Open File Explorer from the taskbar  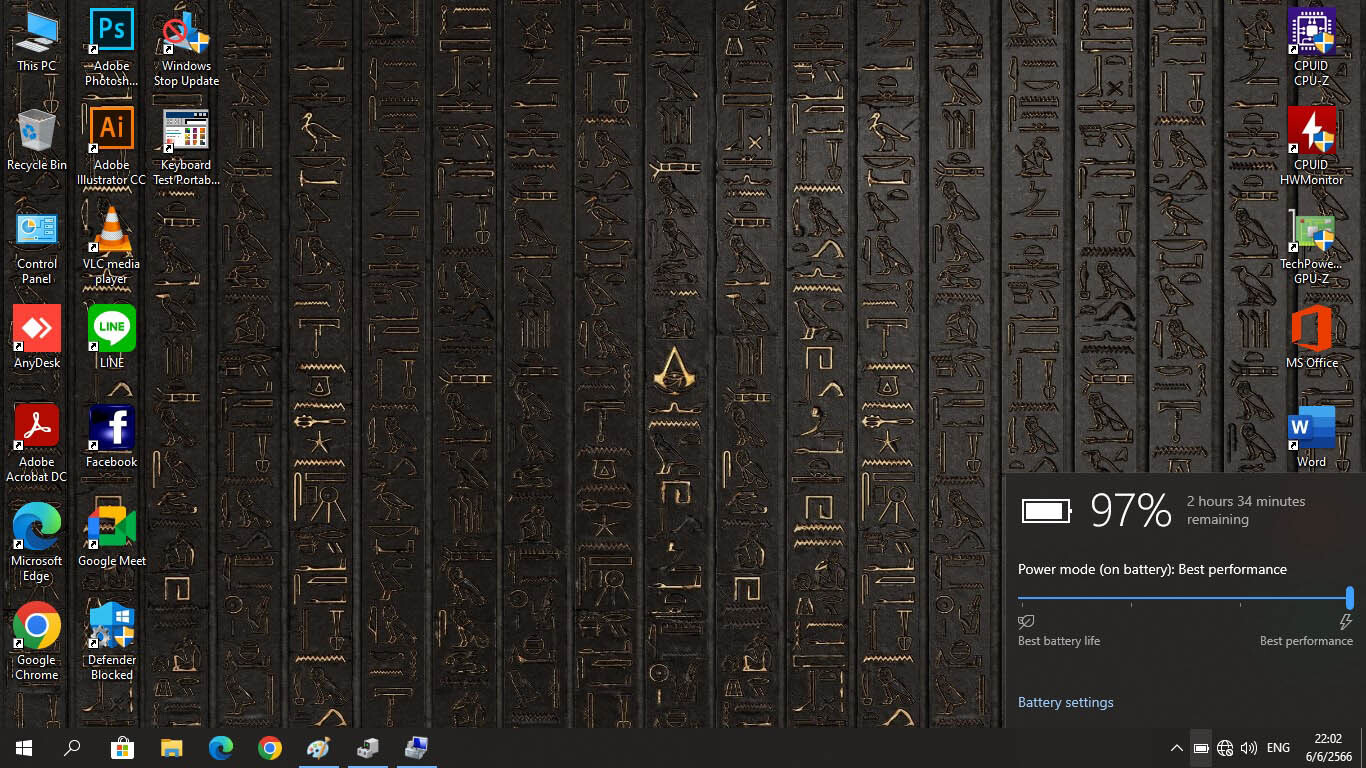click(x=171, y=748)
